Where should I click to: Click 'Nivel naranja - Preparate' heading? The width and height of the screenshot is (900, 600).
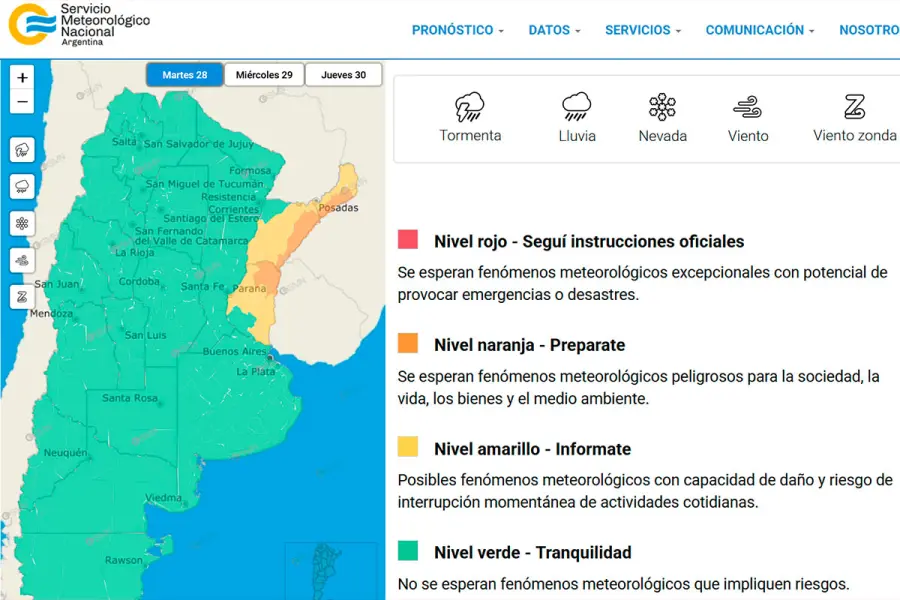pos(529,345)
